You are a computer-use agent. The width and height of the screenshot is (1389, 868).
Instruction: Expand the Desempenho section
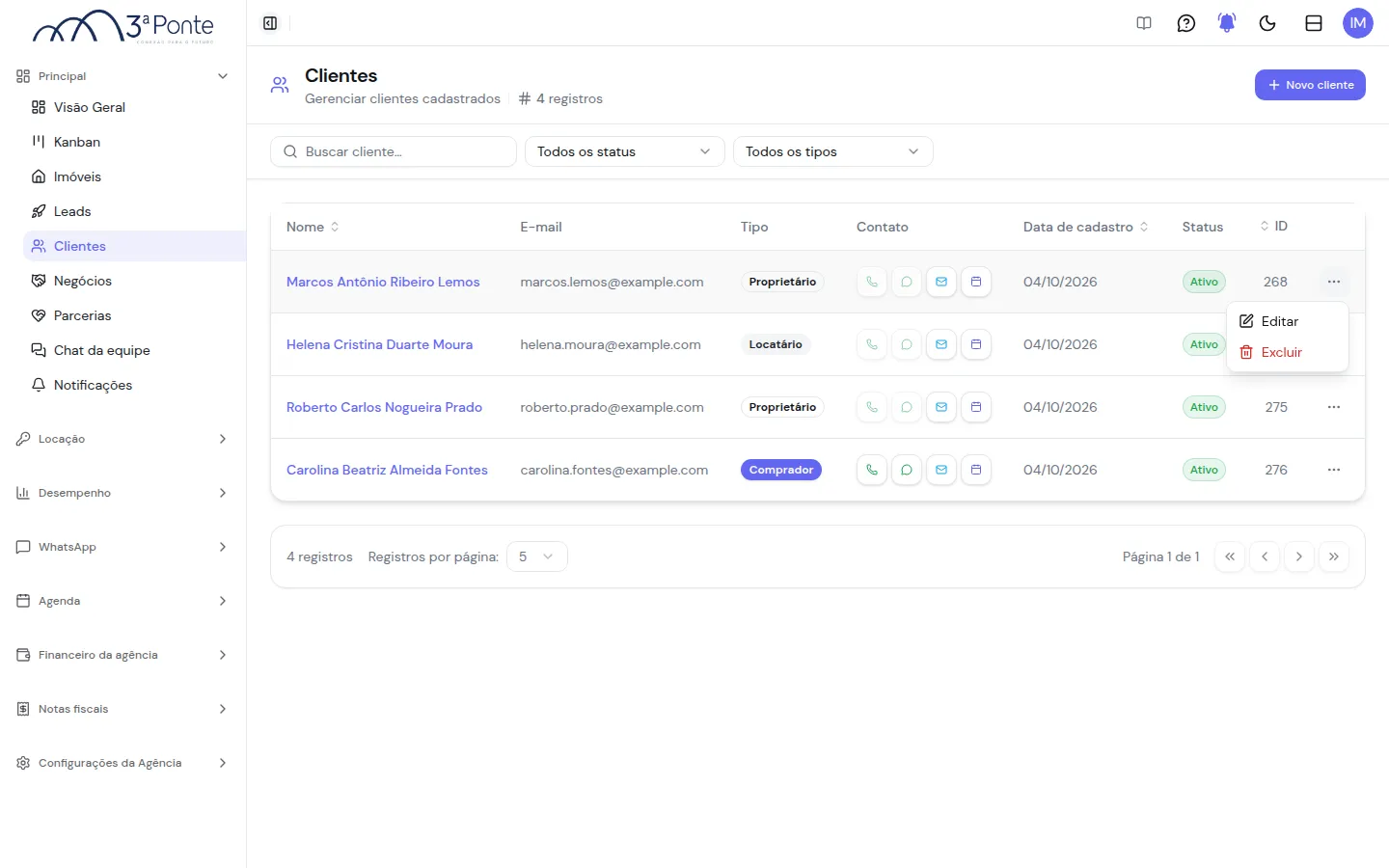(123, 493)
